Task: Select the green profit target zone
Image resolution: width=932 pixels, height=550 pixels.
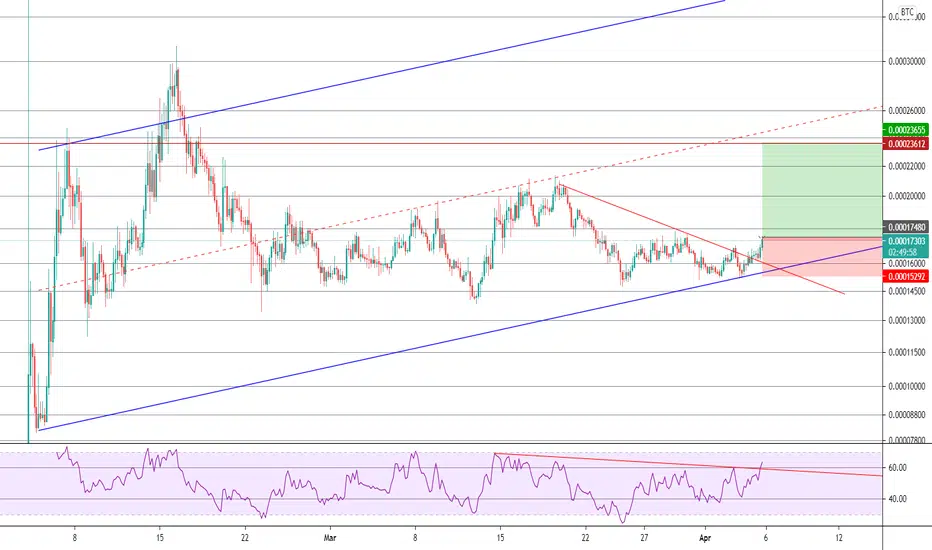Action: (822, 190)
